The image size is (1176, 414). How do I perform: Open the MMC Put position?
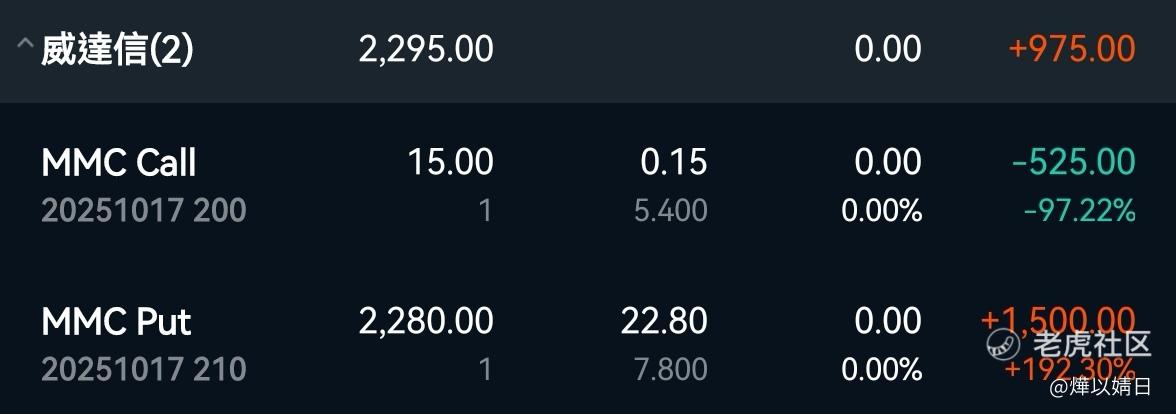click(x=116, y=321)
